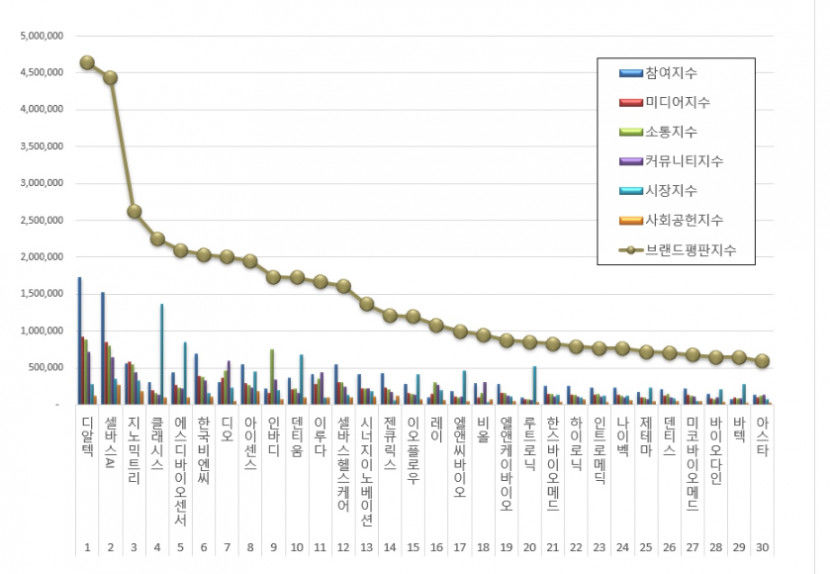
Task: Select the 셀바스헬스케어 category label
Action: coord(344,464)
